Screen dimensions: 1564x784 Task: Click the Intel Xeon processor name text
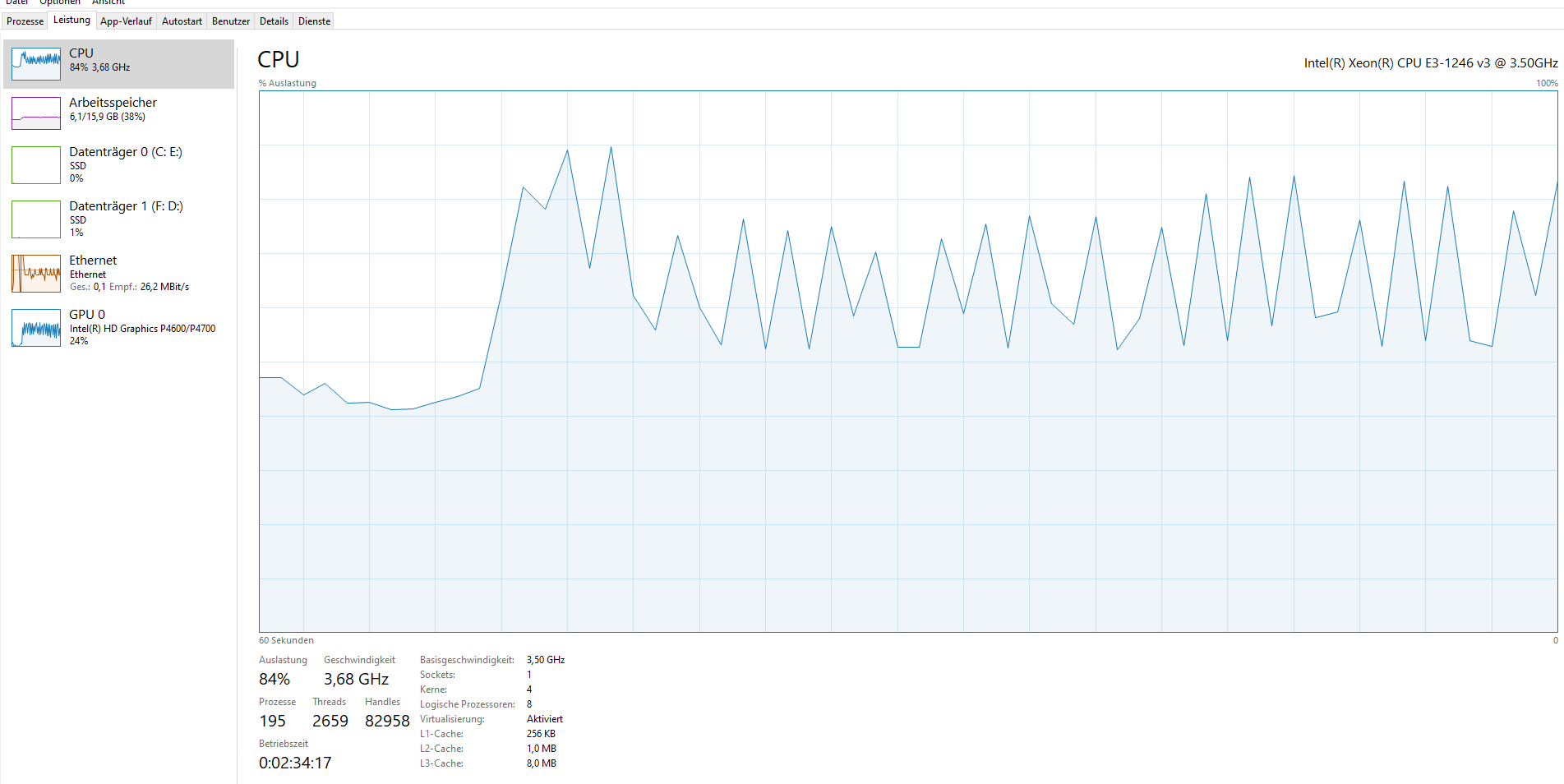tap(1431, 62)
